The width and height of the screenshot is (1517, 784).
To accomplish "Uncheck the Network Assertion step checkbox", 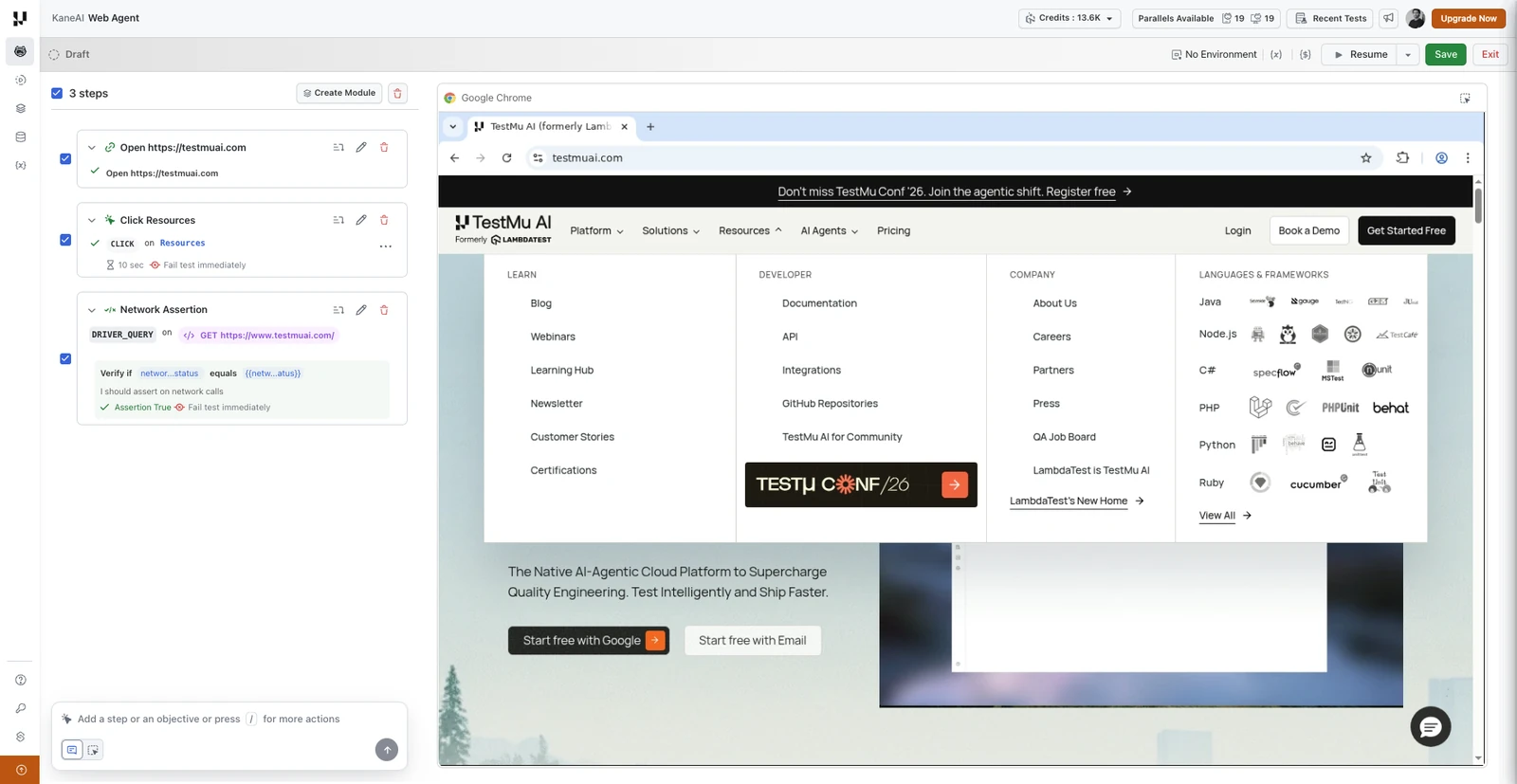I will pos(65,358).
